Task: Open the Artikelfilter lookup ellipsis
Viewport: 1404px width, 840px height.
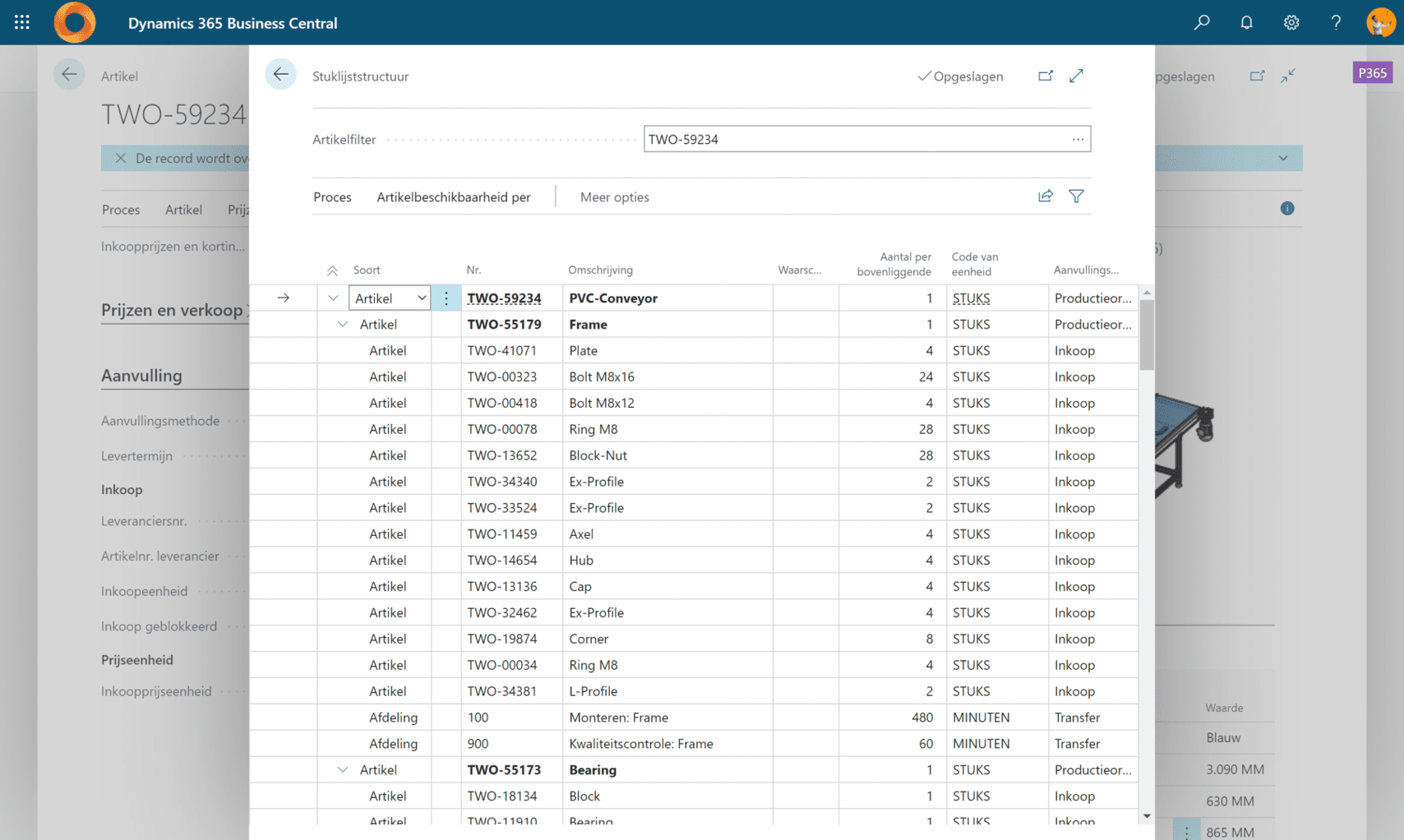Action: (x=1078, y=139)
